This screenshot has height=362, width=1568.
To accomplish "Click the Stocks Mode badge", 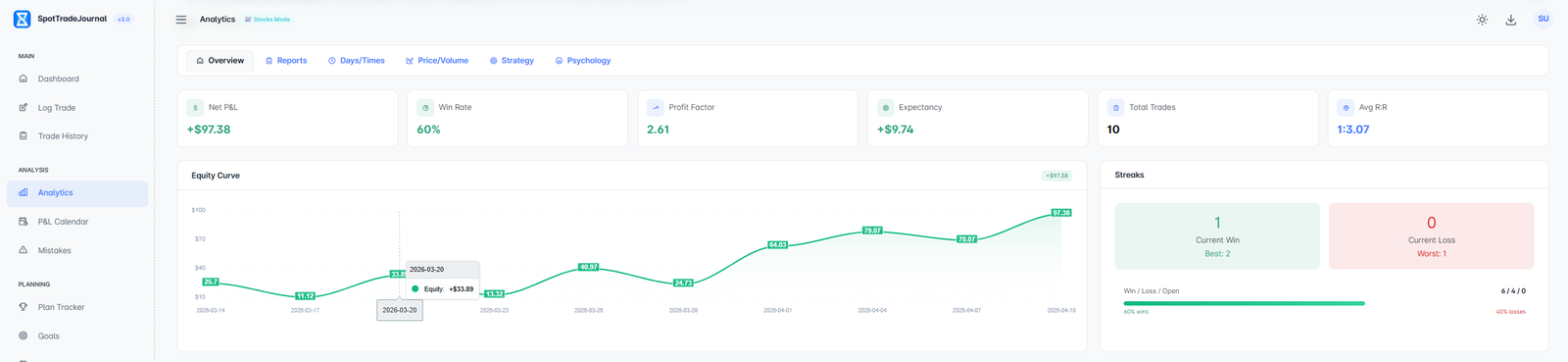I will click(x=268, y=20).
